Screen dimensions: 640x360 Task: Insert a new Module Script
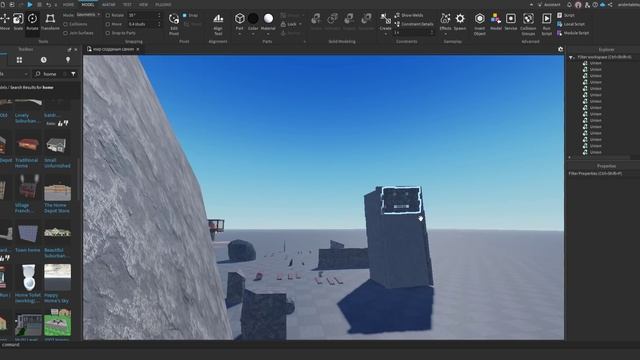573,33
